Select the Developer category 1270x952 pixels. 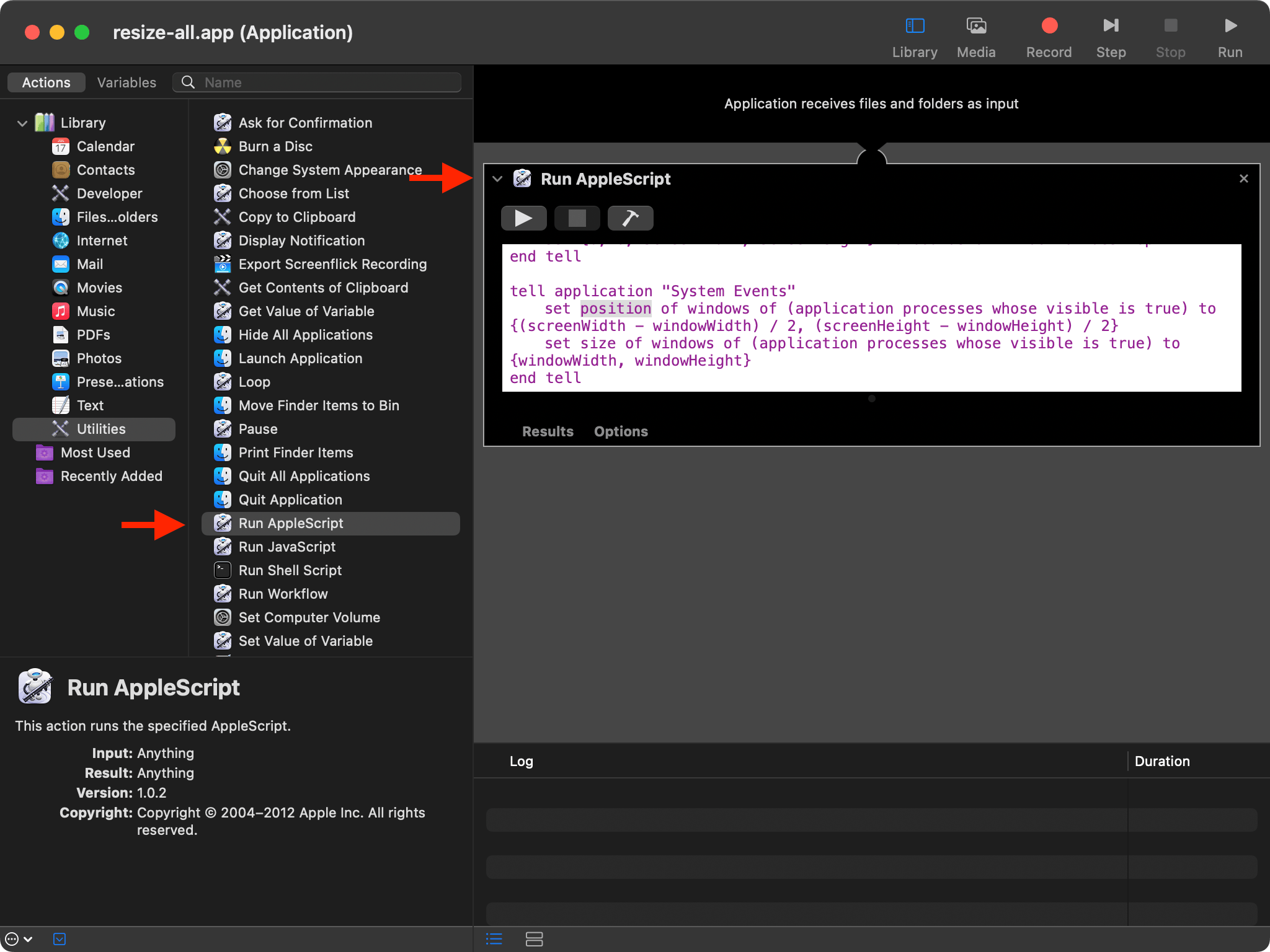(x=97, y=193)
